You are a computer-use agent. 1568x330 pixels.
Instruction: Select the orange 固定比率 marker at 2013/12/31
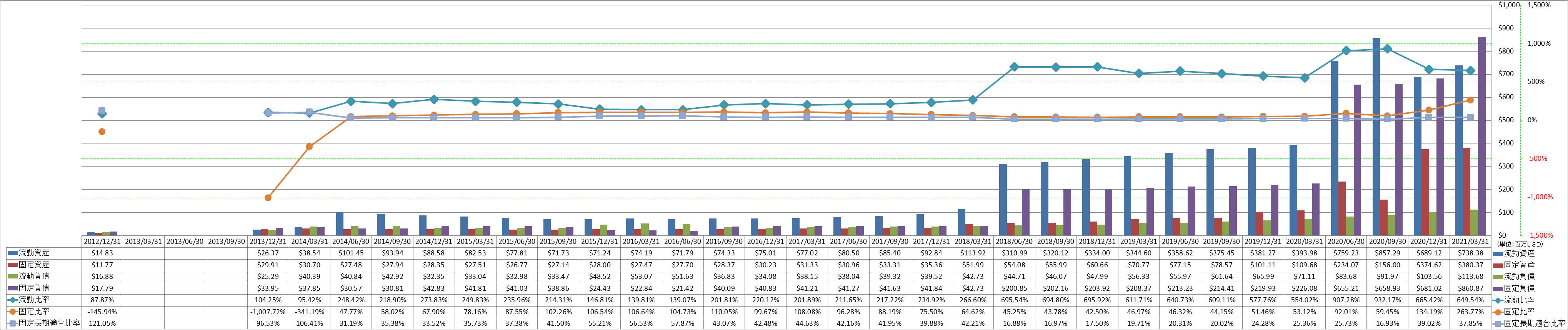(x=268, y=198)
